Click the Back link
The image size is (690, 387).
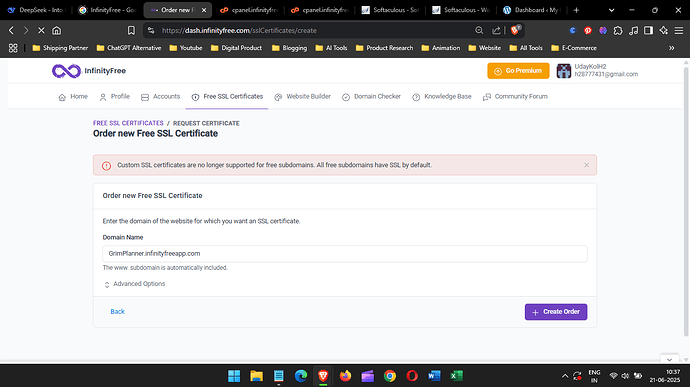point(117,312)
